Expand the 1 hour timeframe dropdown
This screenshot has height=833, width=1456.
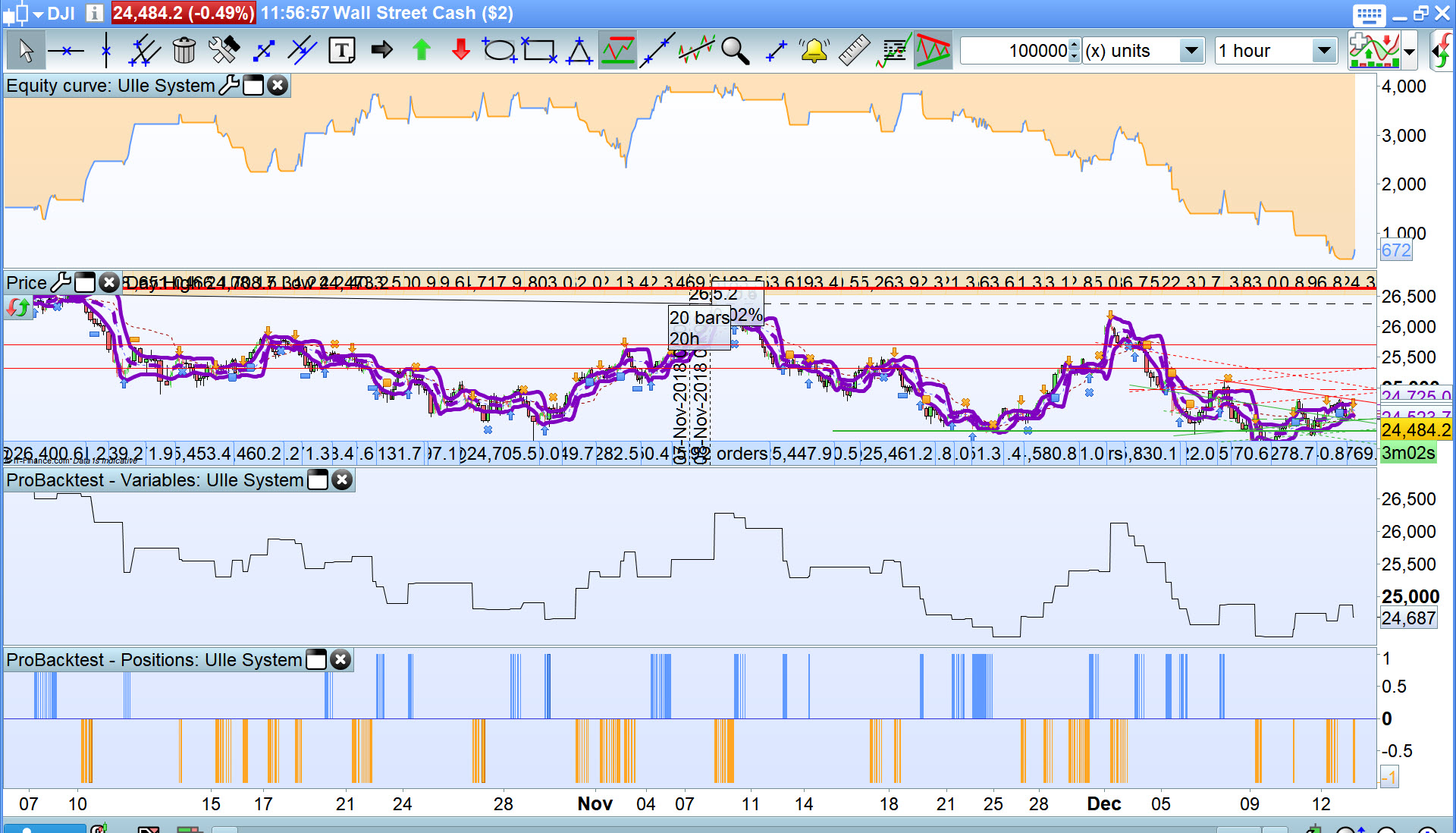coord(1324,51)
